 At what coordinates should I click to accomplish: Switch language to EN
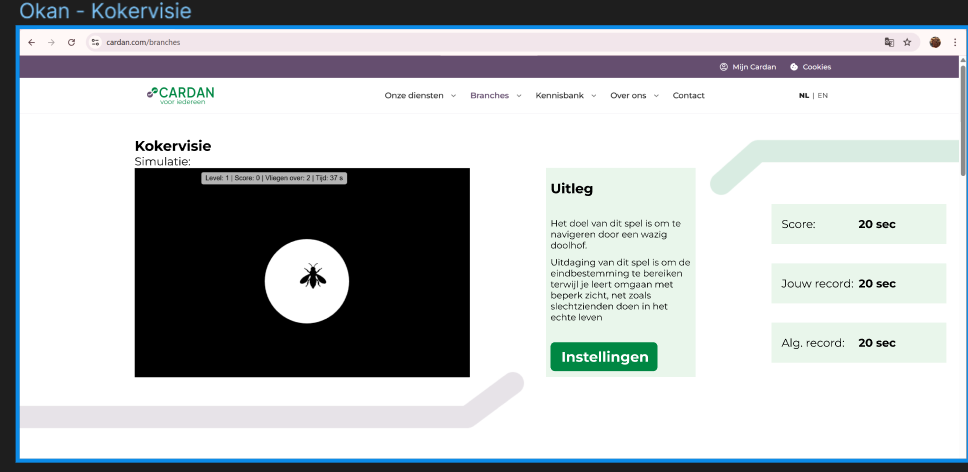tap(823, 96)
